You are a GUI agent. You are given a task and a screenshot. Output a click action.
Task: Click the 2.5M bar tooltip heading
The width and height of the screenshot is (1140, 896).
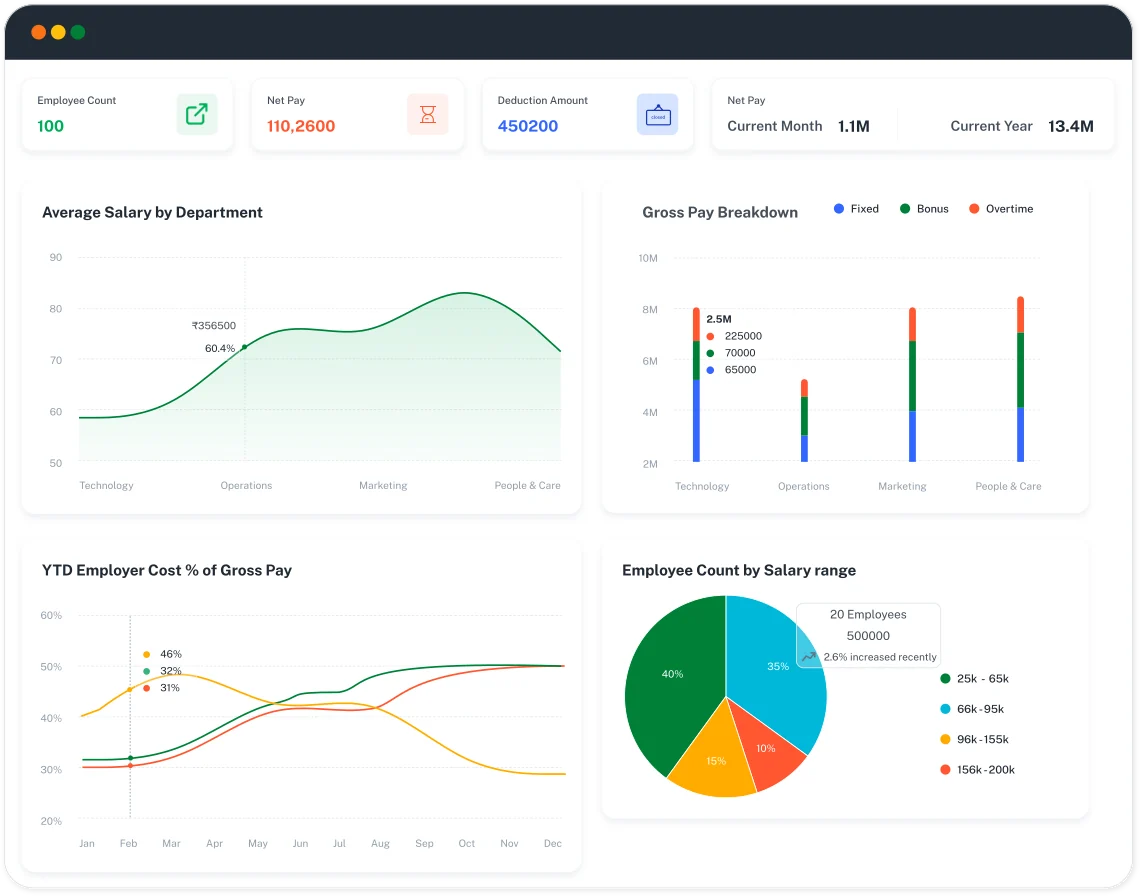[x=719, y=319]
